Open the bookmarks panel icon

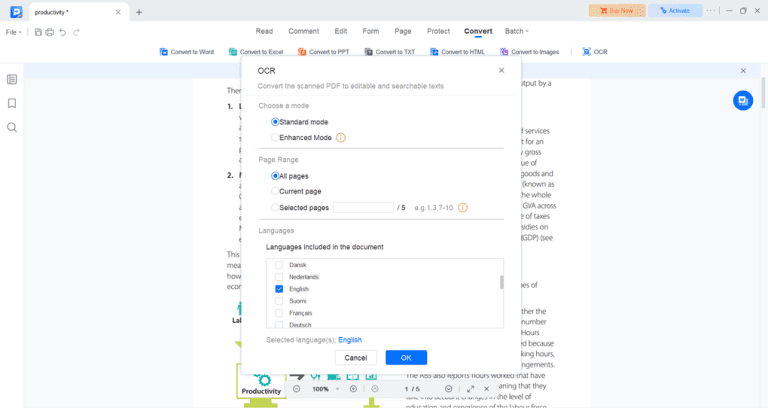pos(12,103)
